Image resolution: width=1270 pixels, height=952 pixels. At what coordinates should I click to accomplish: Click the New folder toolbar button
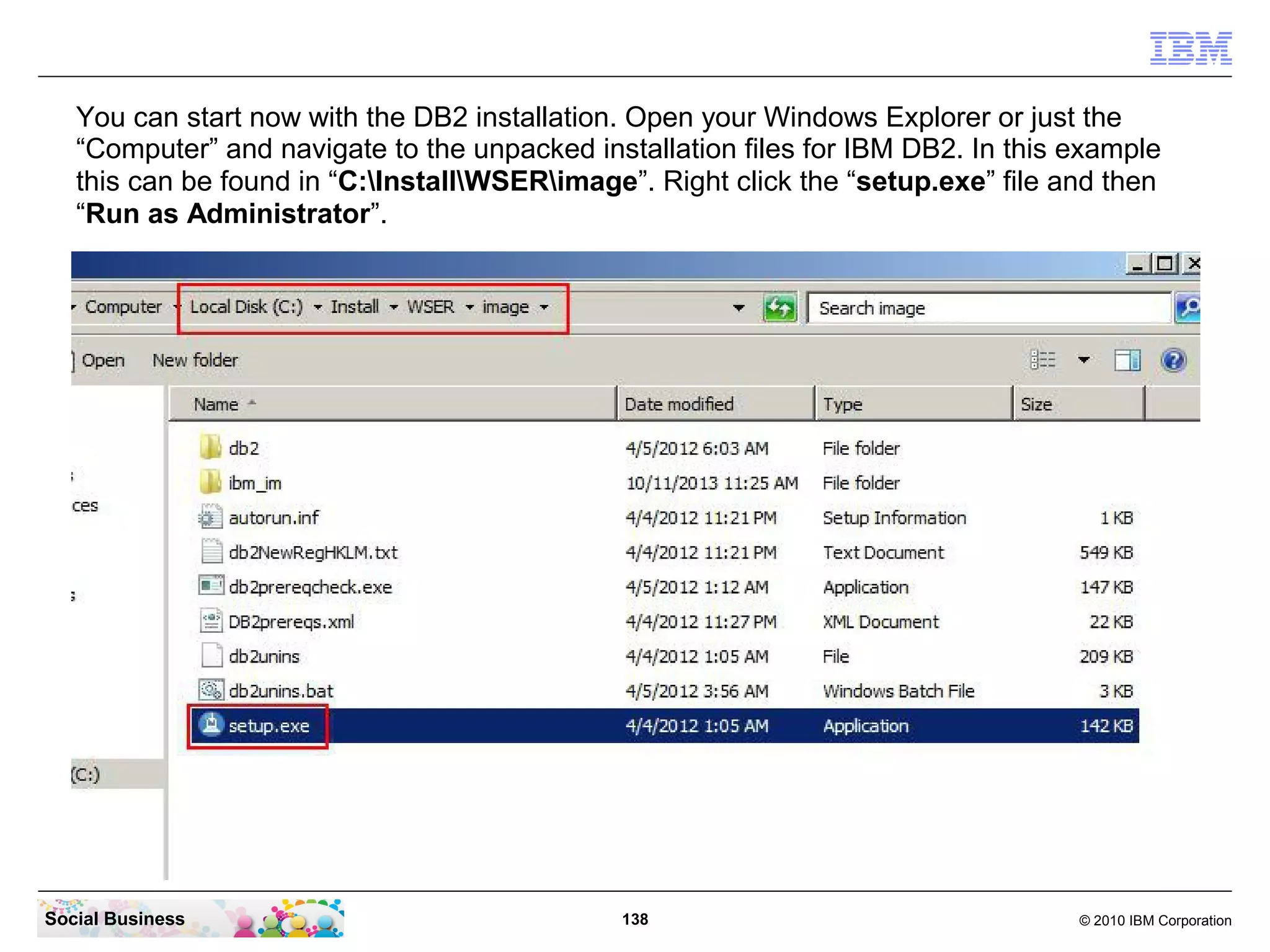coord(195,360)
